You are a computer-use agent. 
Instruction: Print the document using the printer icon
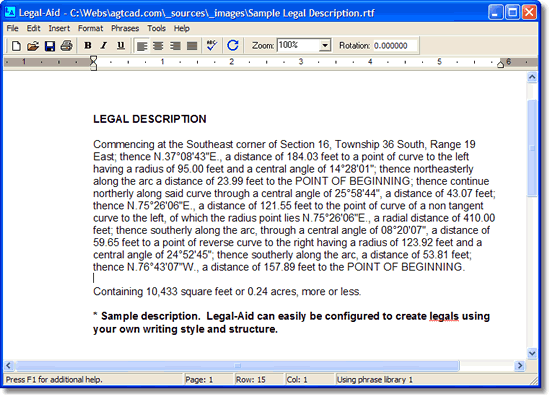pyautogui.click(x=66, y=46)
